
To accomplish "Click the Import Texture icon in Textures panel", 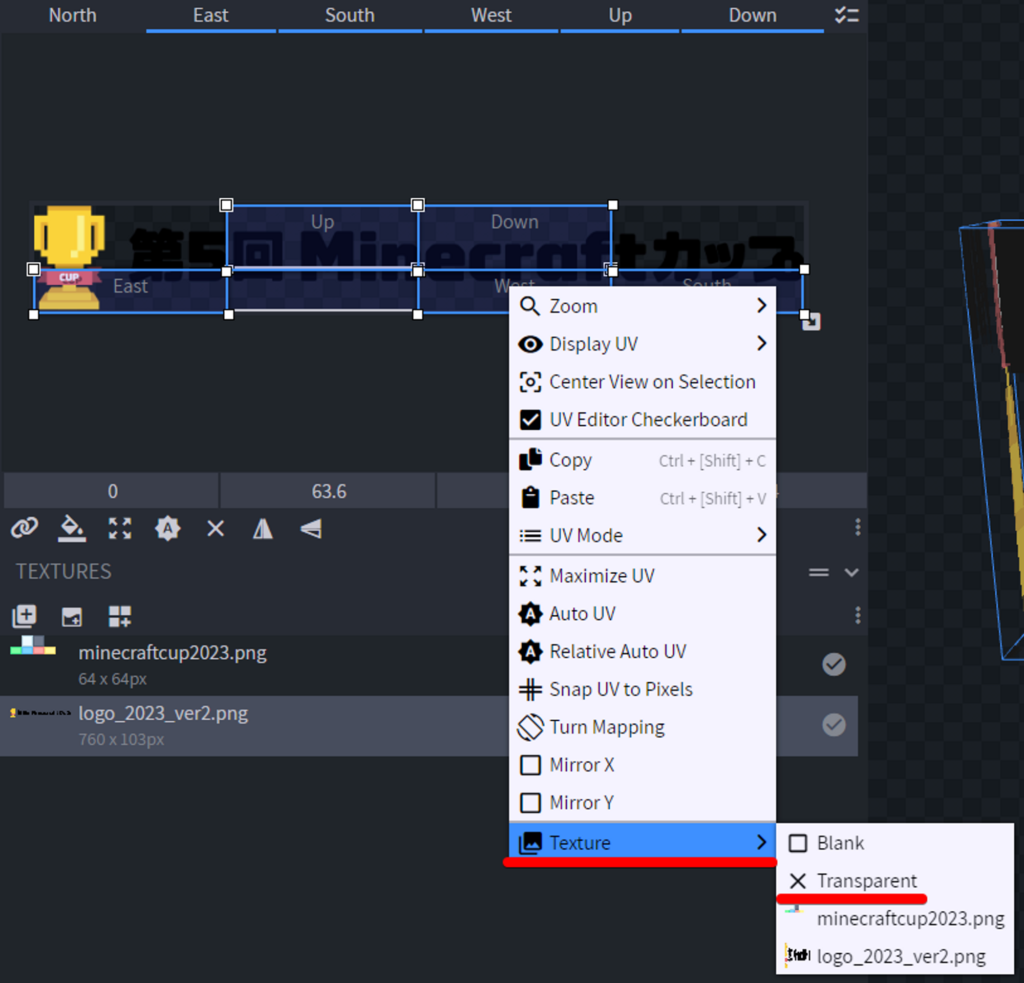I will 24,616.
